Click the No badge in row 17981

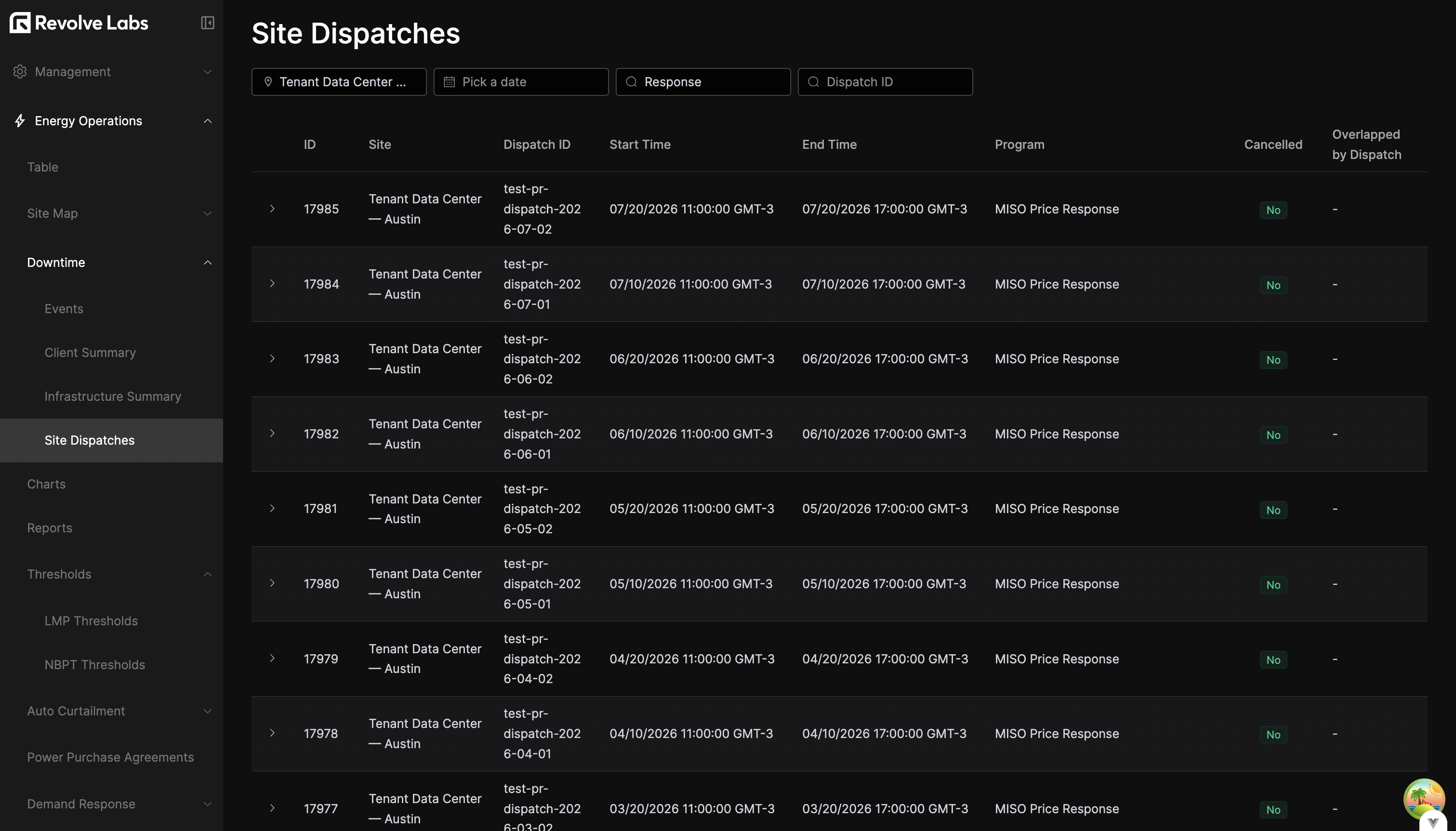click(x=1273, y=510)
